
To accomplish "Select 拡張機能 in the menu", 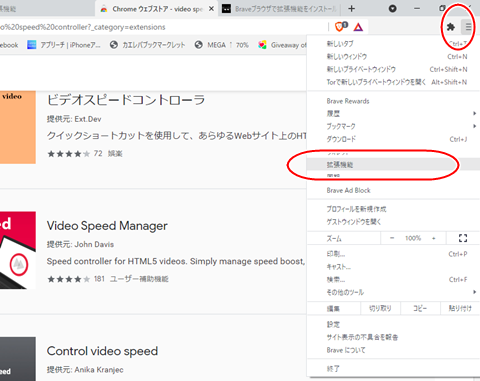I will 393,164.
